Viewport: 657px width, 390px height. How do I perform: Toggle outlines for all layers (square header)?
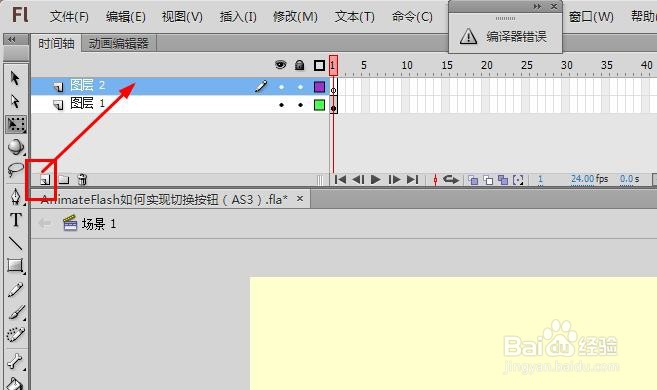click(319, 65)
